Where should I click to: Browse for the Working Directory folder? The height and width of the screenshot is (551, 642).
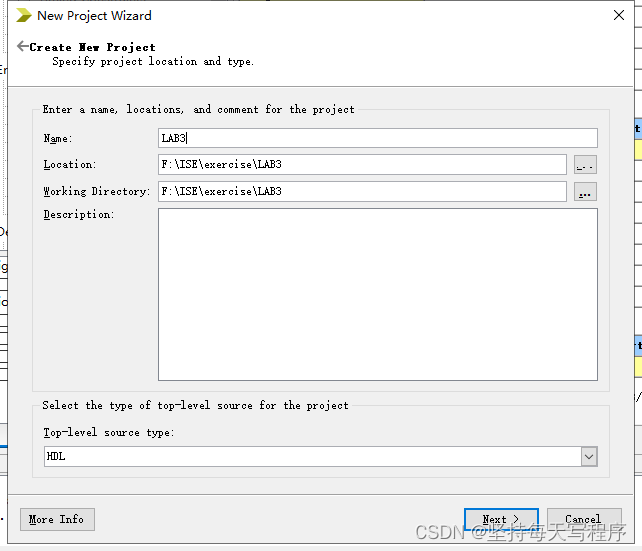pos(585,191)
